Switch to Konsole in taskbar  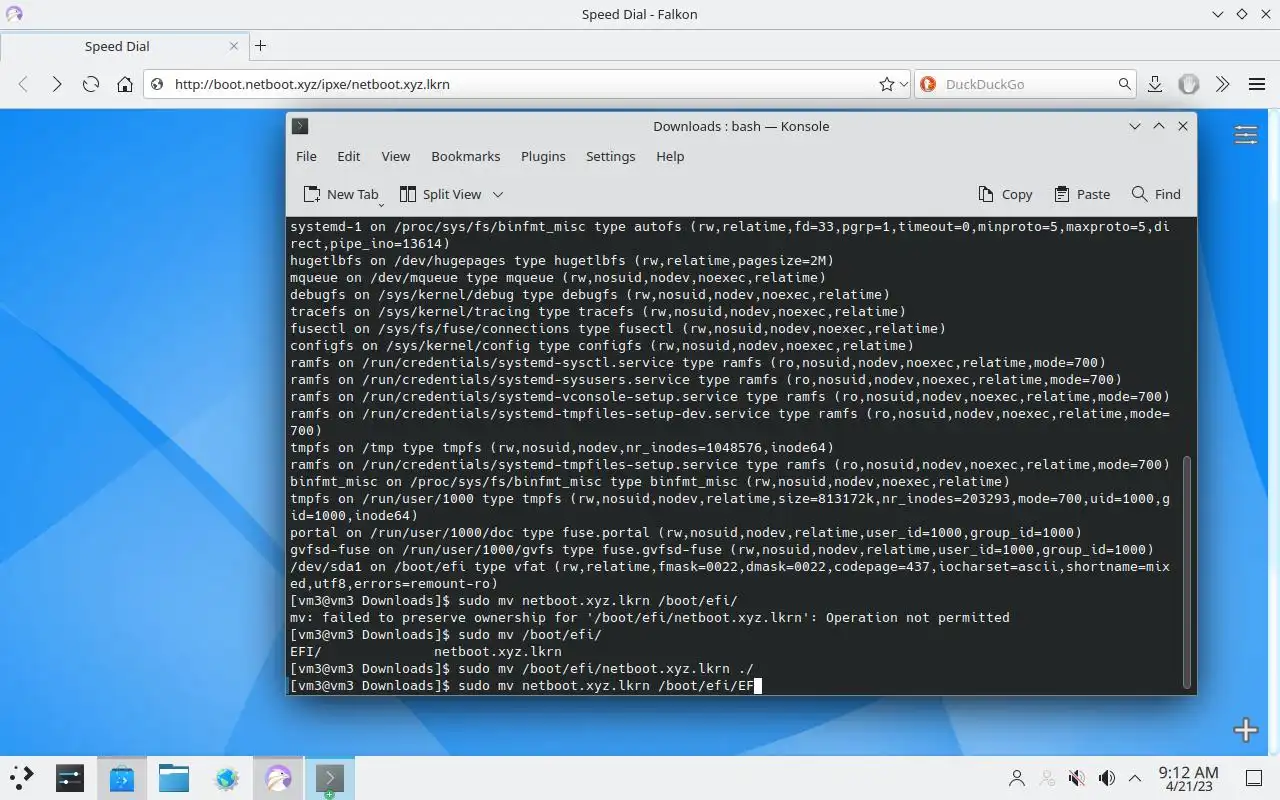coord(330,778)
